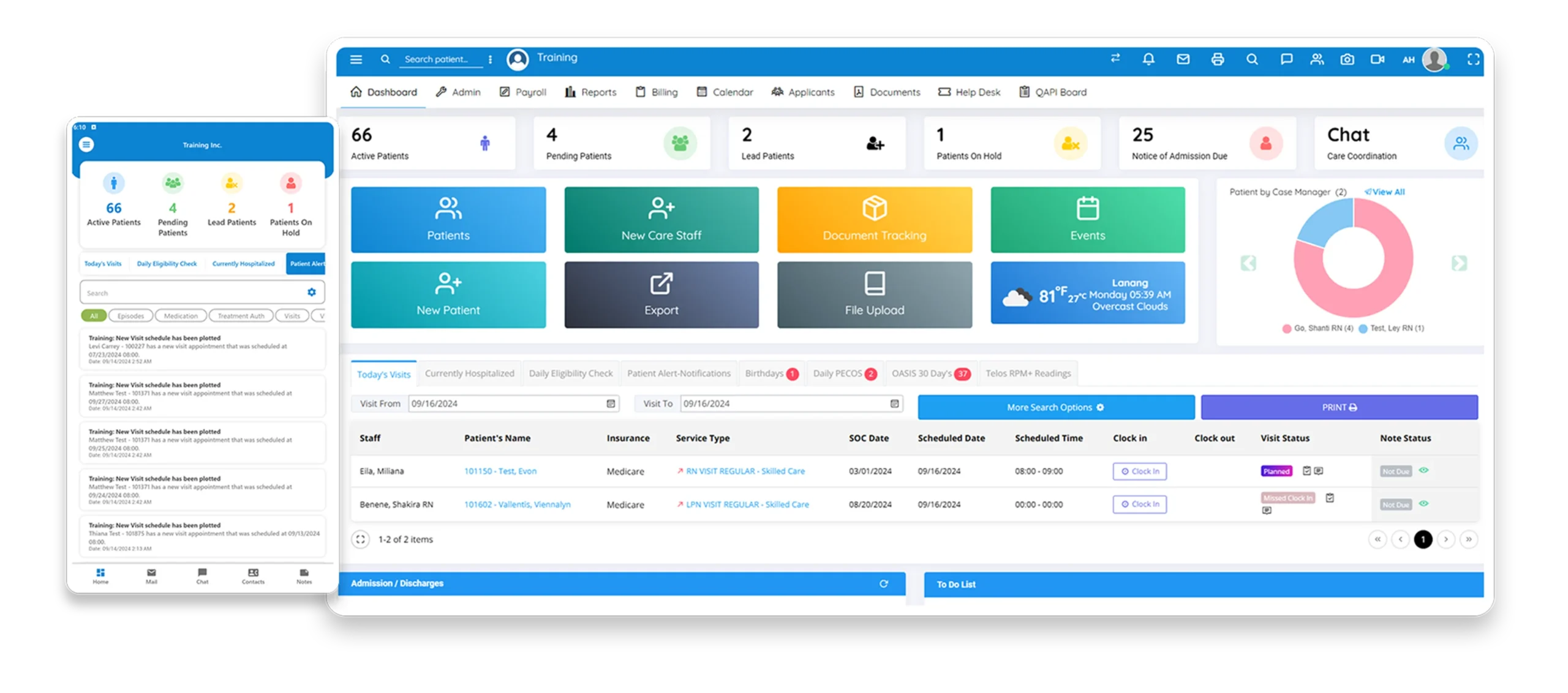Screen dimensions: 1568x693
Task: Open the camera icon in header
Action: click(1347, 59)
